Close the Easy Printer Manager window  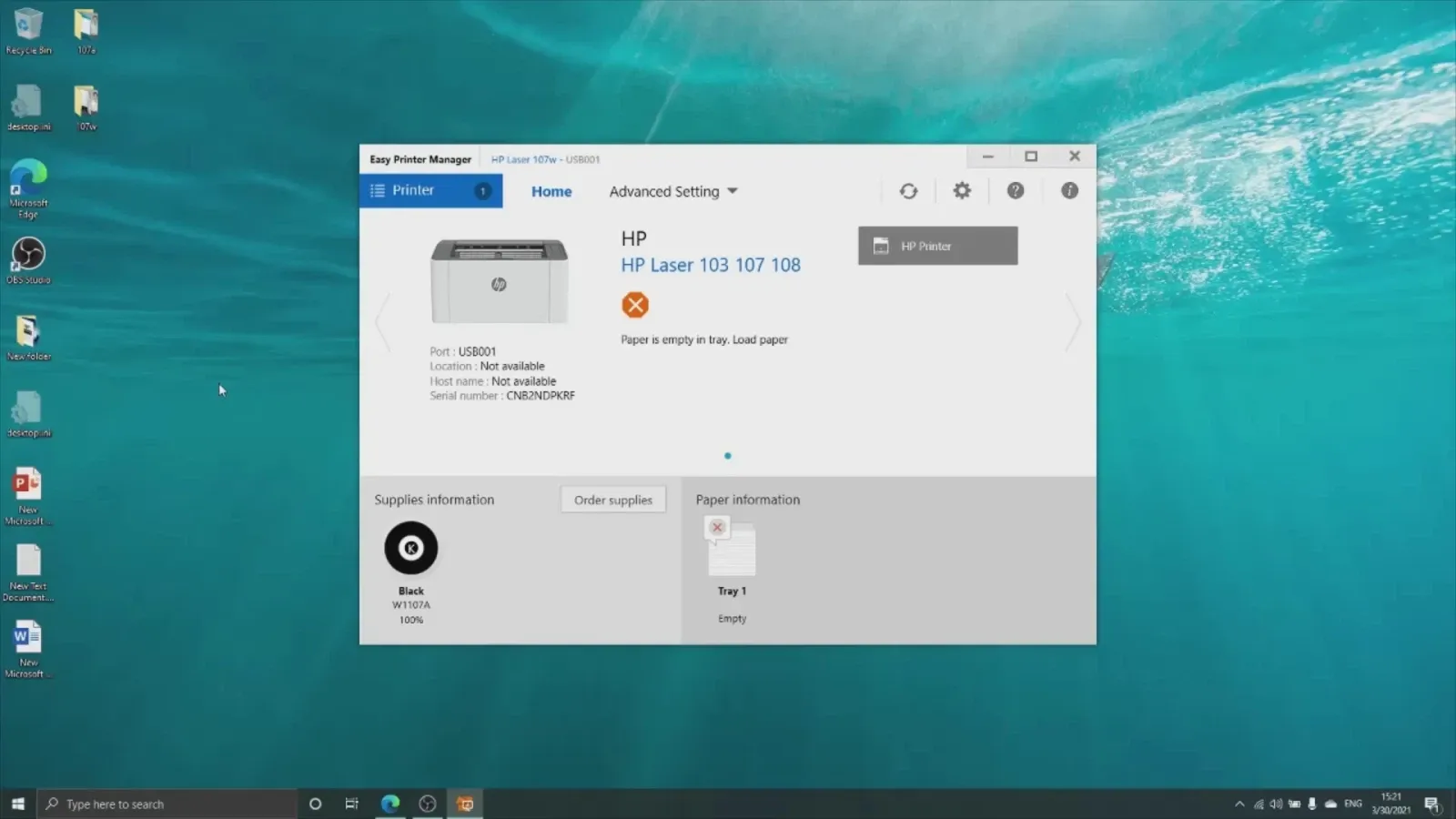[1075, 157]
